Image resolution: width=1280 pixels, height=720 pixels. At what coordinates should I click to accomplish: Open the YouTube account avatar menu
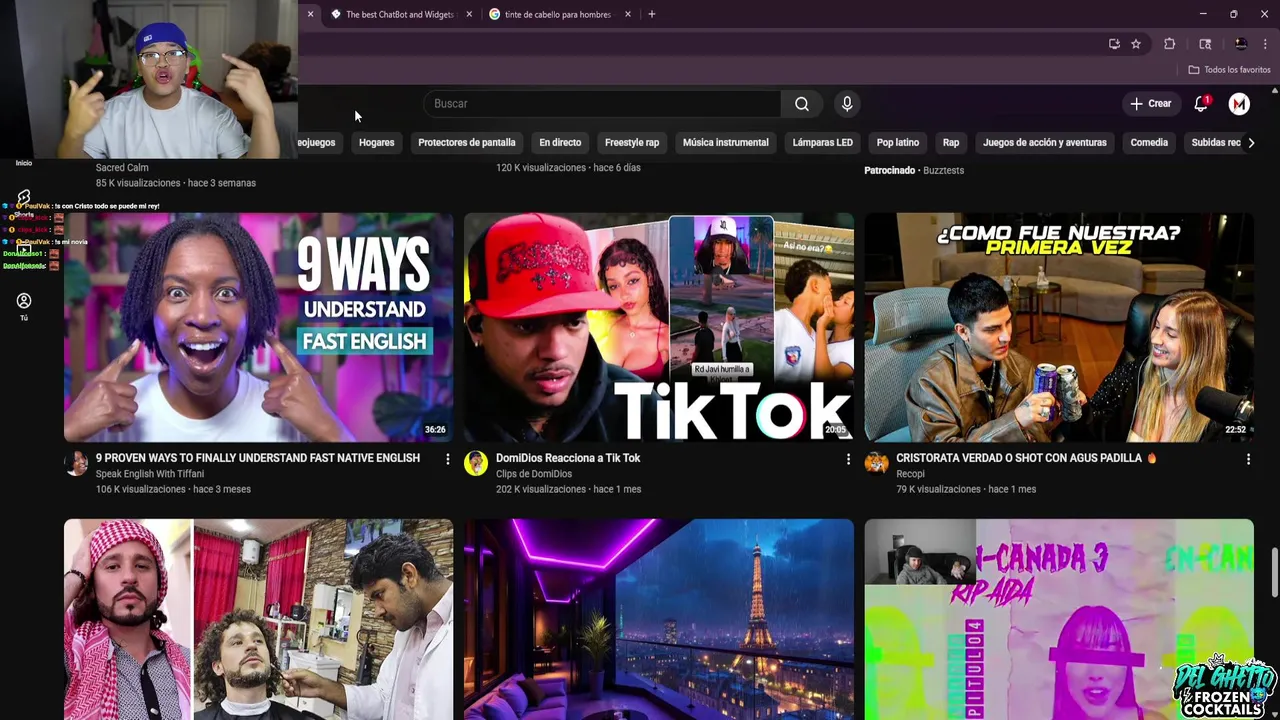1239,104
